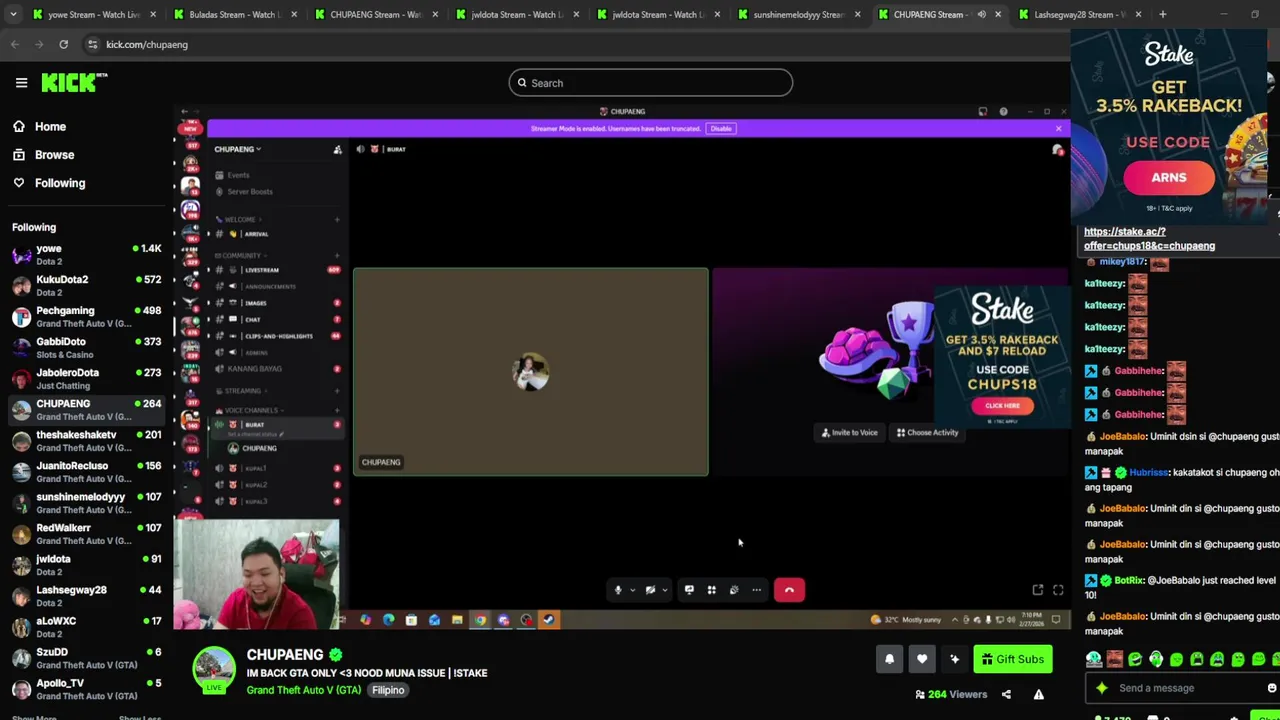This screenshot has width=1280, height=720.
Task: Open Apollo_TV channel in Following list
Action: [85, 689]
